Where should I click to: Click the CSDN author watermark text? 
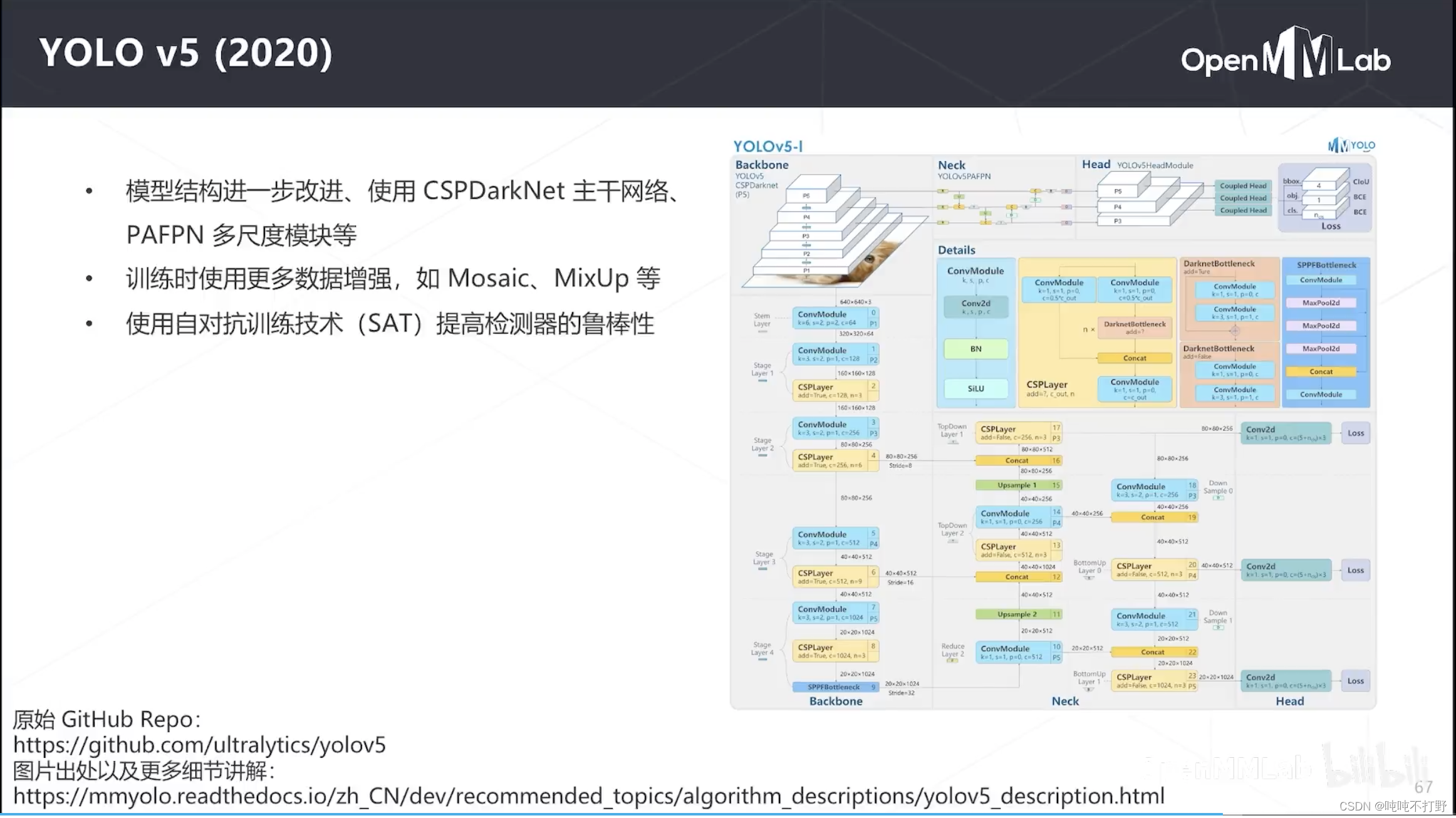point(1393,807)
